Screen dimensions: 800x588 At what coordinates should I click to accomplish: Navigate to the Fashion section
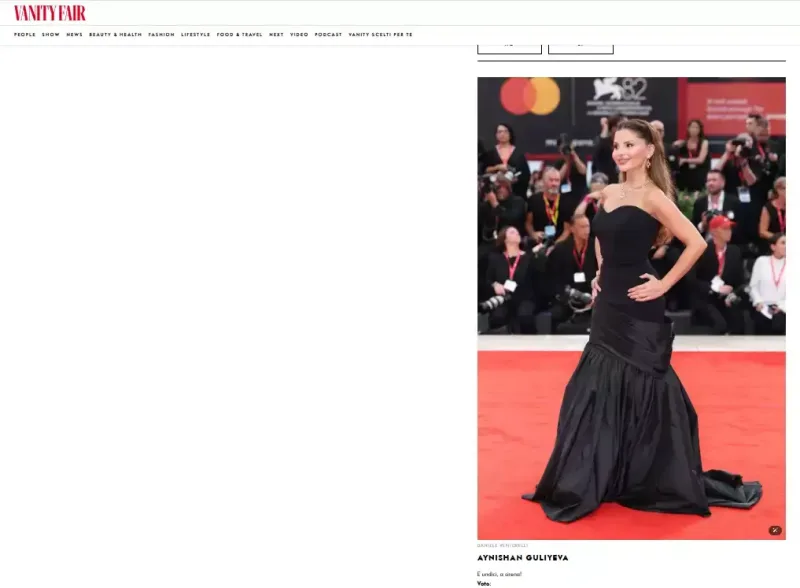pyautogui.click(x=161, y=35)
